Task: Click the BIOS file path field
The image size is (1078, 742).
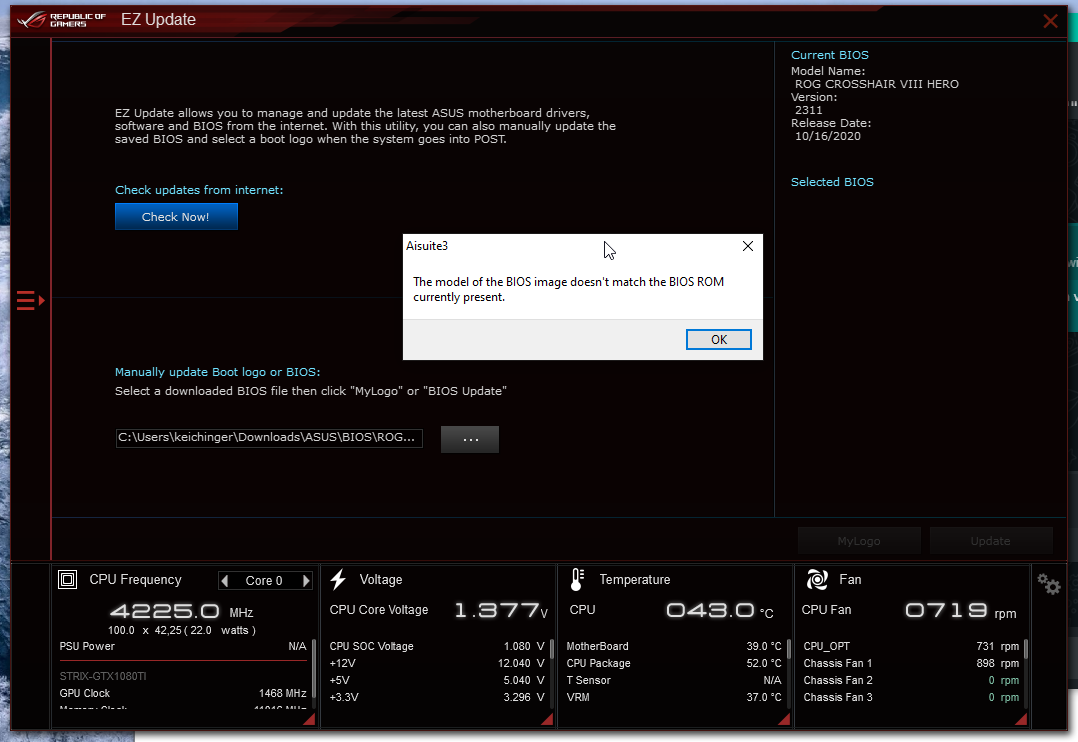Action: pyautogui.click(x=269, y=438)
